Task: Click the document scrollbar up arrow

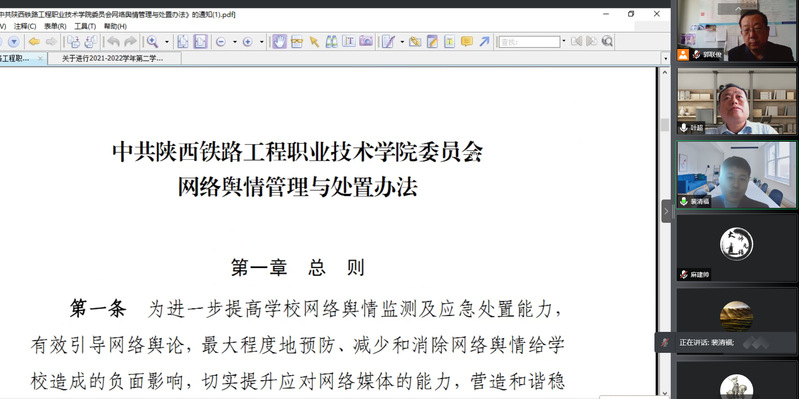Action: pyautogui.click(x=664, y=73)
